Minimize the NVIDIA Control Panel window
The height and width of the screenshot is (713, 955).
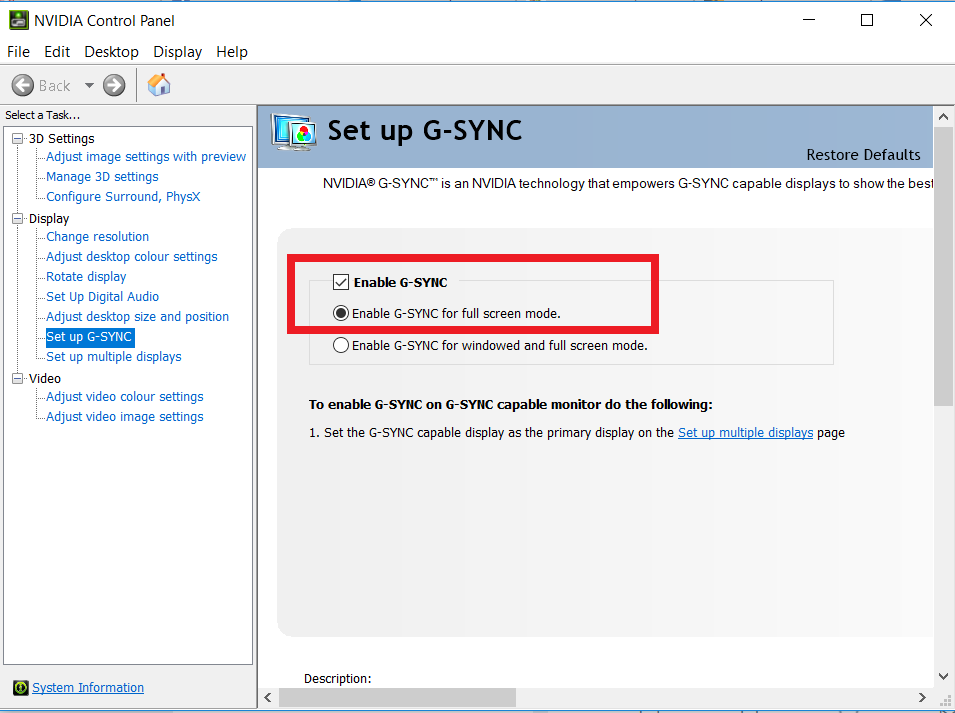(x=809, y=20)
